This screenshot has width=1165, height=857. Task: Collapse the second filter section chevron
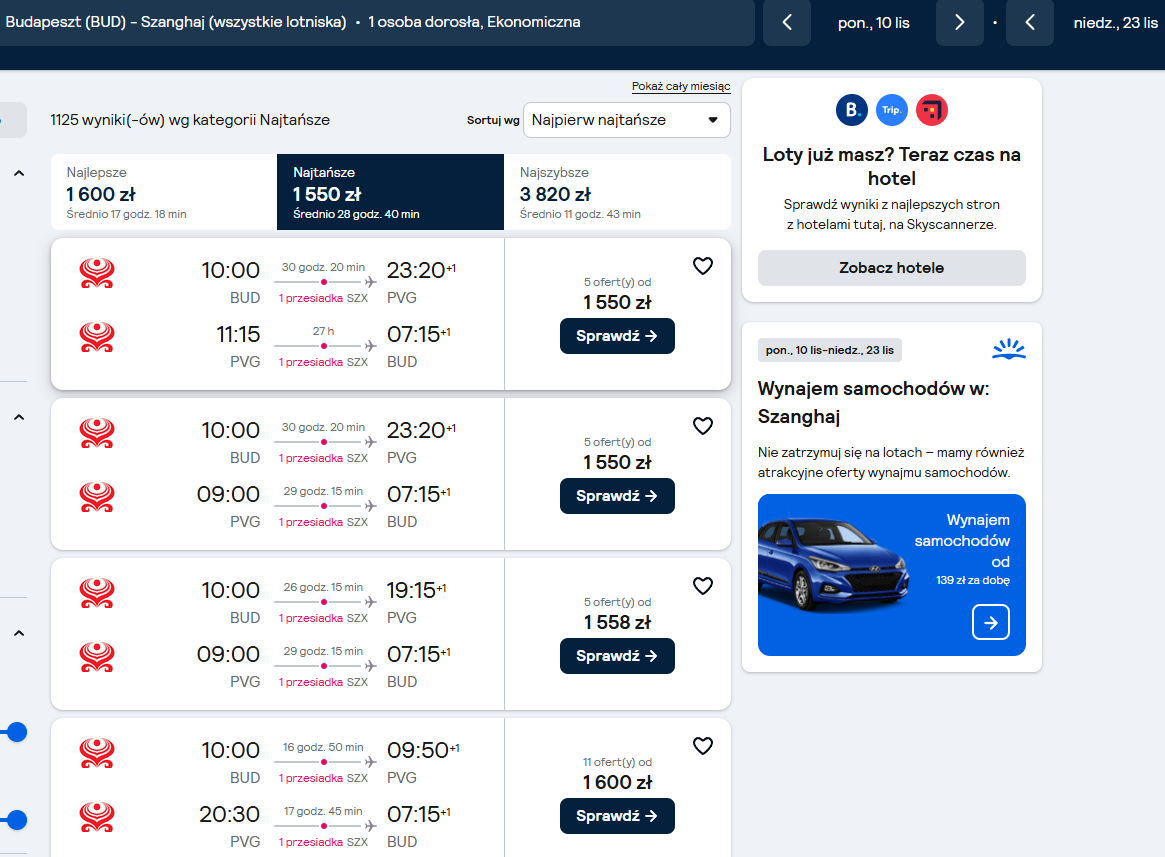click(x=19, y=417)
